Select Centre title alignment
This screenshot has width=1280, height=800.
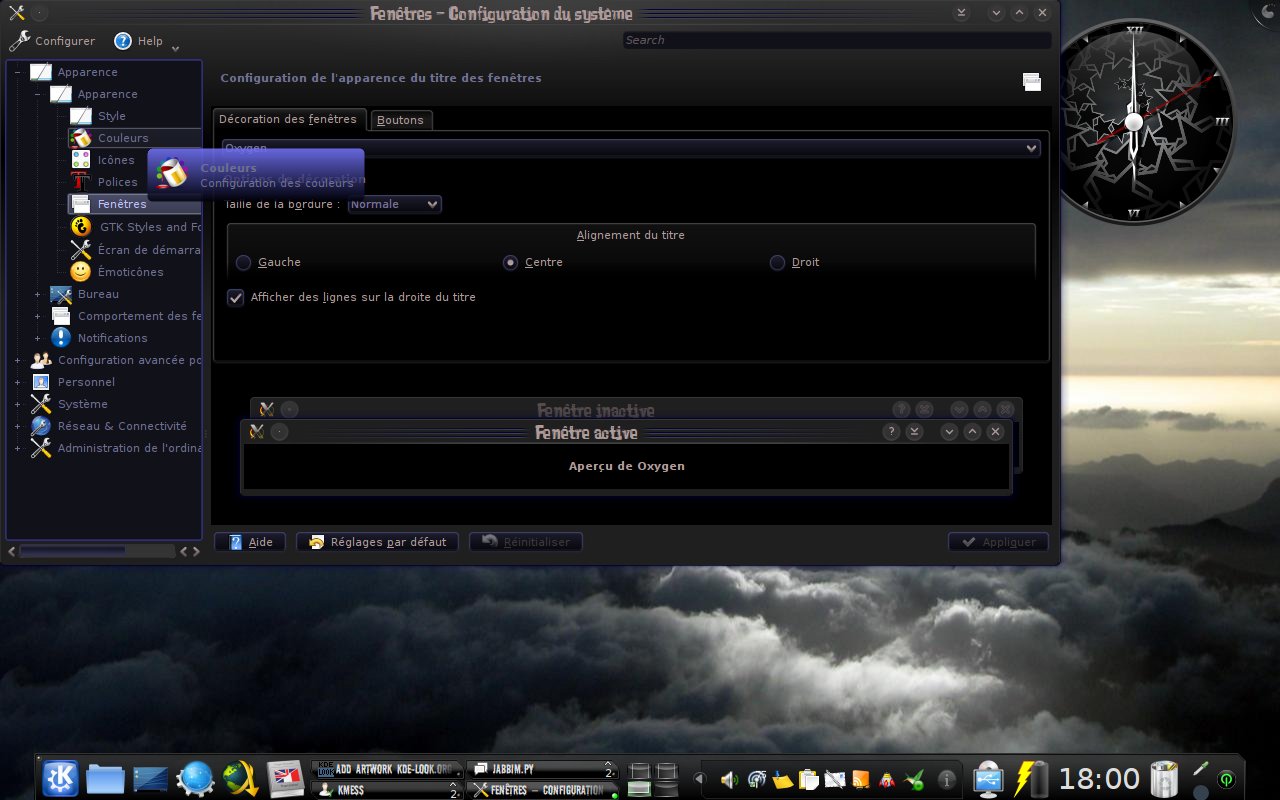(533, 262)
